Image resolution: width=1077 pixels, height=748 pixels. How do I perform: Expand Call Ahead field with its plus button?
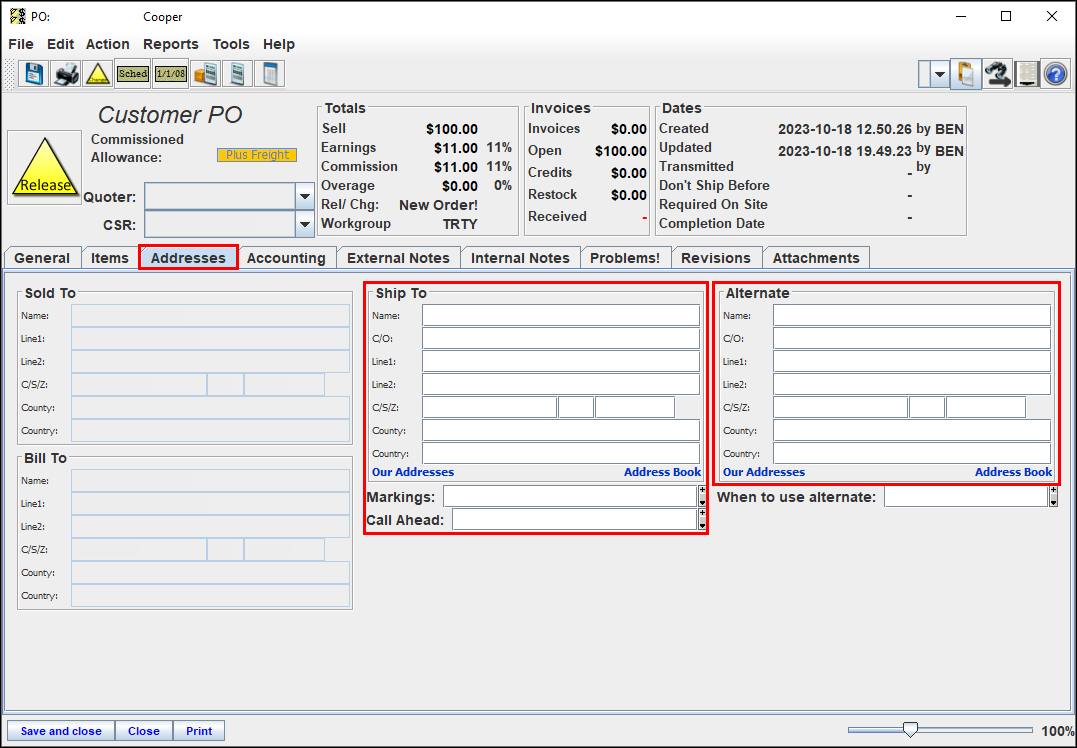point(702,513)
